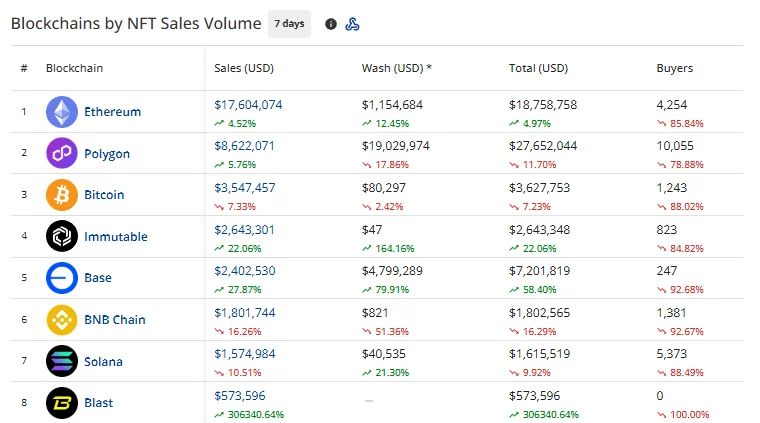Click the Immutable logo icon
The image size is (760, 423).
pos(62,236)
